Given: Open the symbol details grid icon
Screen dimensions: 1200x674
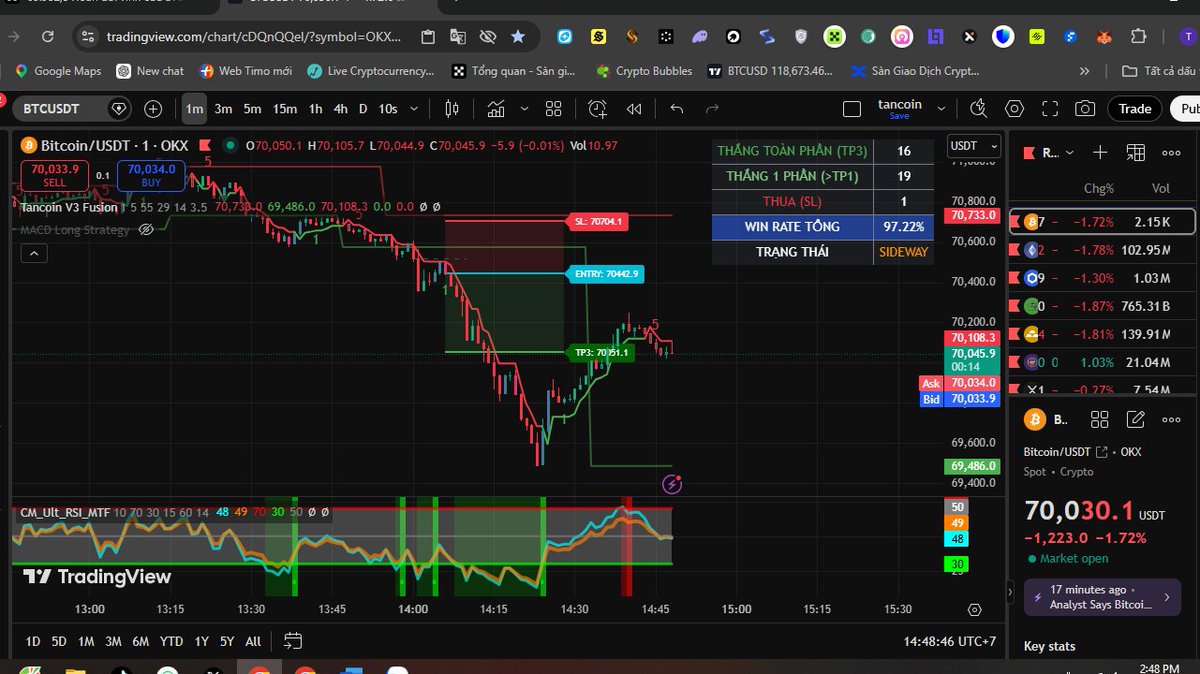Looking at the screenshot, I should coord(1099,420).
